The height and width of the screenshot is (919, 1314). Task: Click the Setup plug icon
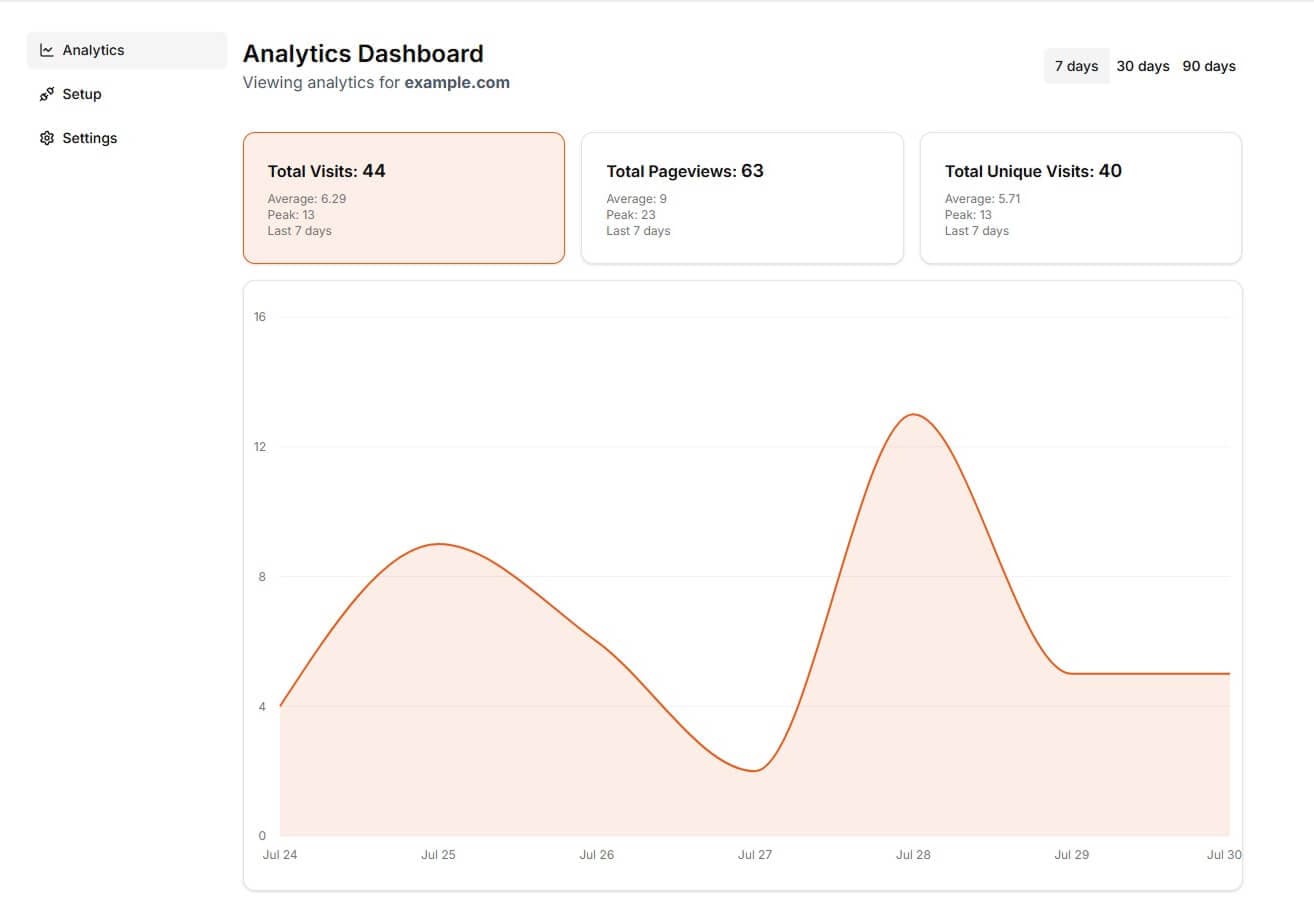coord(47,94)
